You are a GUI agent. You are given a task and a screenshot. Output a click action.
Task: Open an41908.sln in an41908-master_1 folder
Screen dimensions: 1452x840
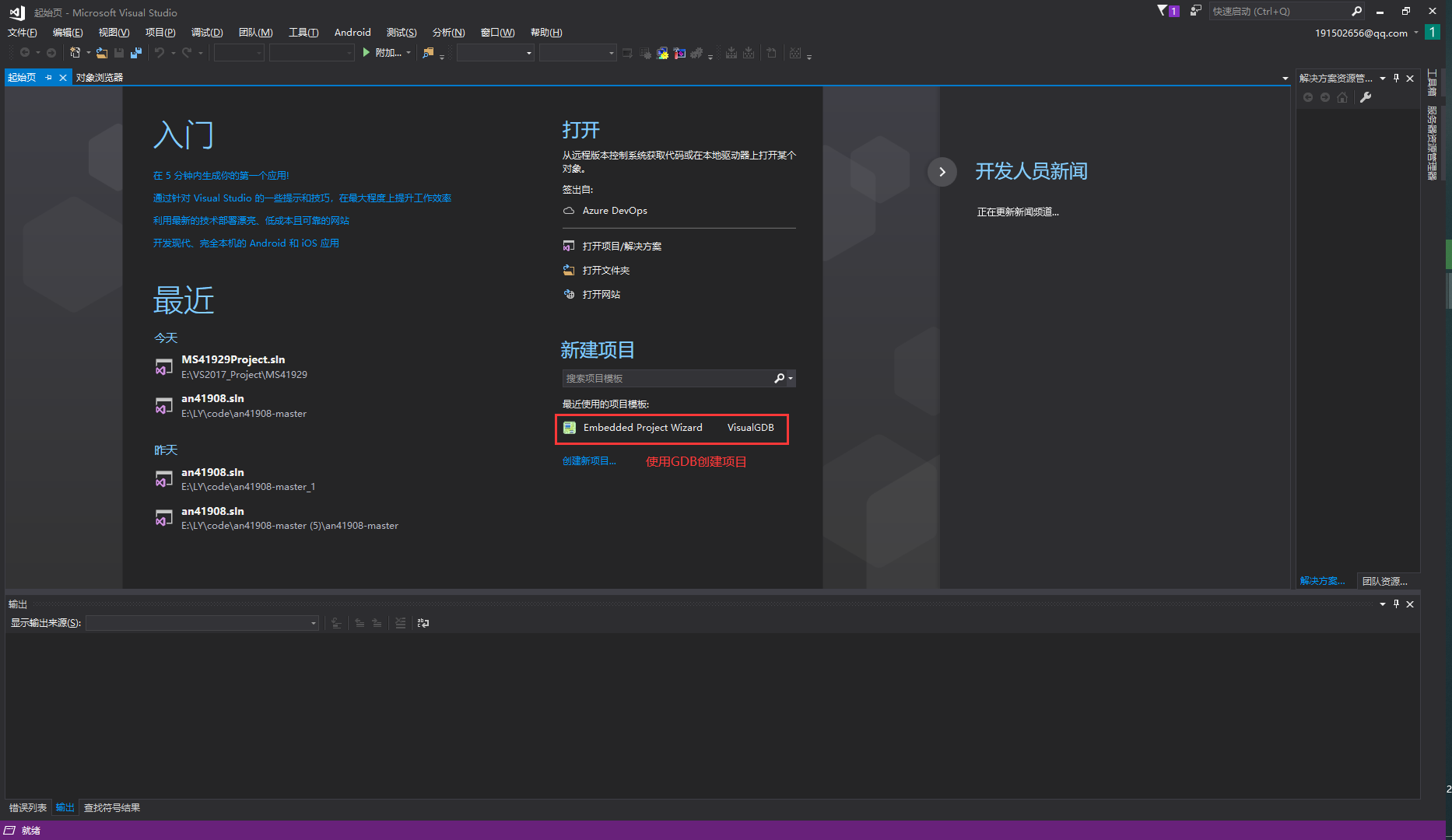pos(248,479)
